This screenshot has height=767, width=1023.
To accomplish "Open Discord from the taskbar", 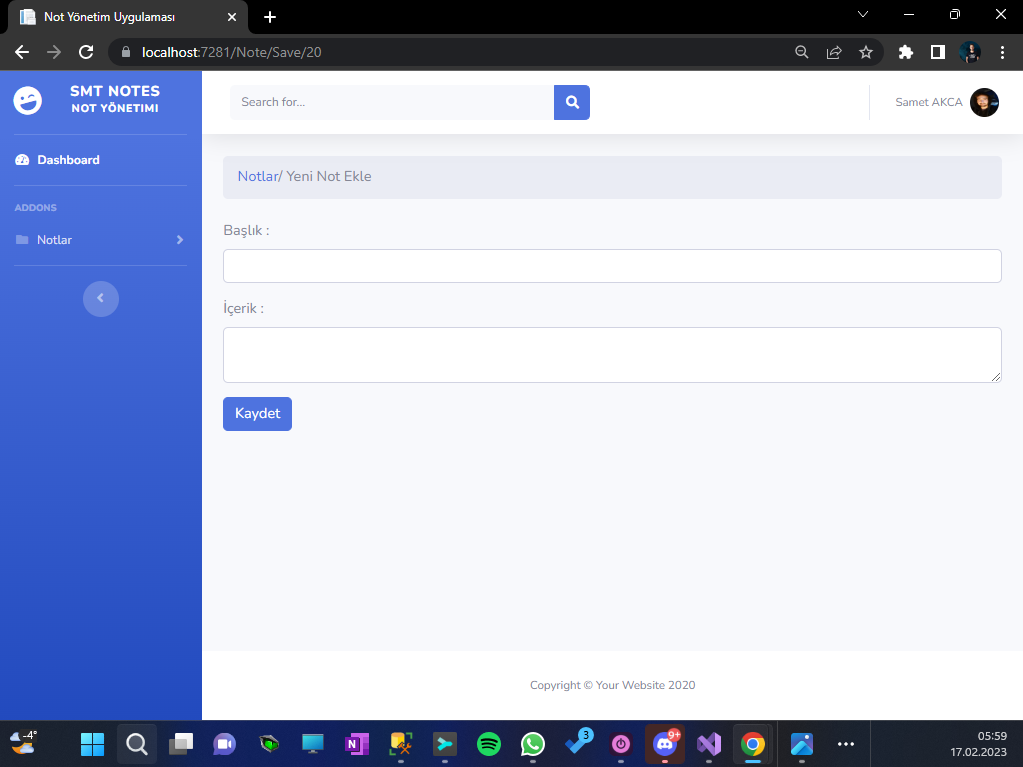I will [665, 744].
